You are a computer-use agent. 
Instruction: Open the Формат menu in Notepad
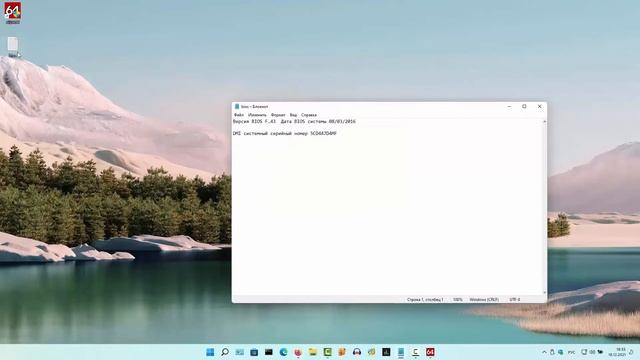point(278,115)
